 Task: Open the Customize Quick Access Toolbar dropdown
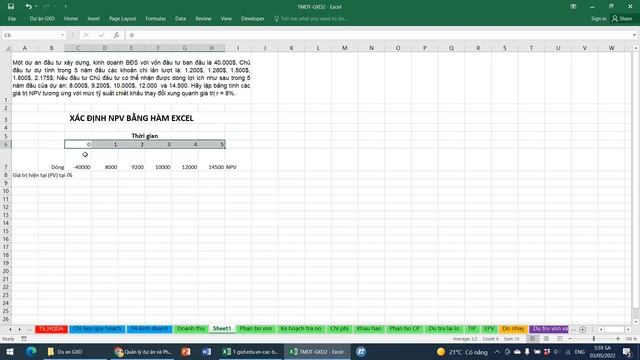pyautogui.click(x=66, y=7)
